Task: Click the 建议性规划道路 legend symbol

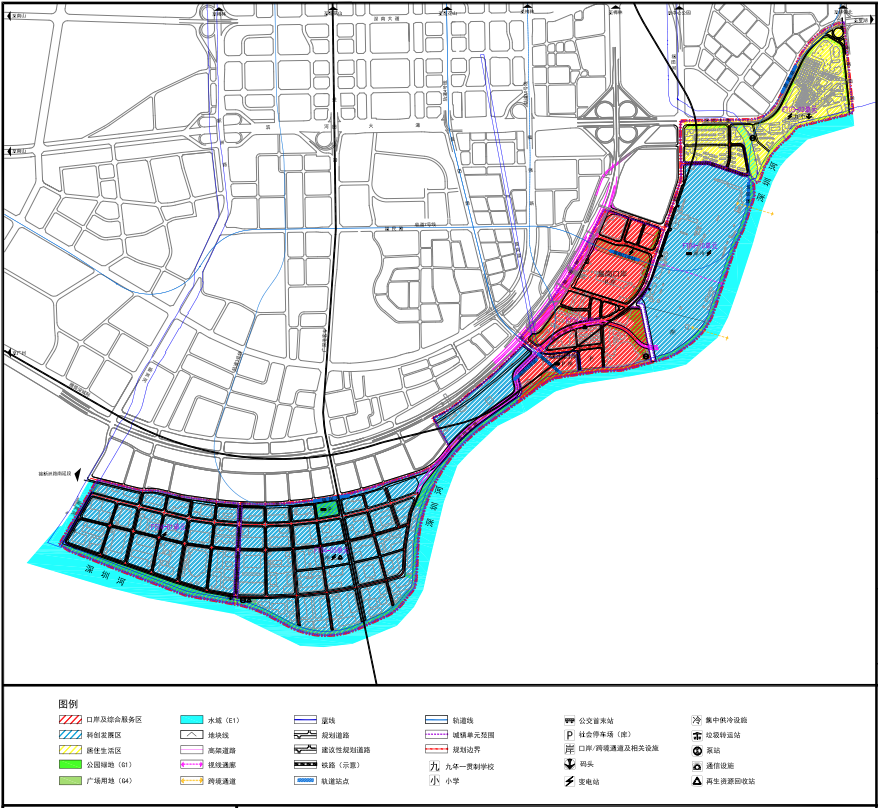Action: (305, 749)
